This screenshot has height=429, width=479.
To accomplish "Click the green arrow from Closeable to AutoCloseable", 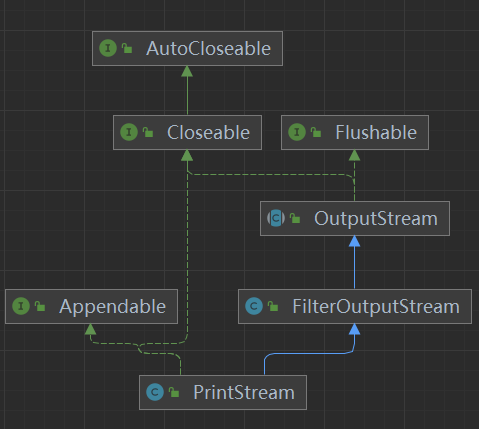I will click(x=187, y=90).
